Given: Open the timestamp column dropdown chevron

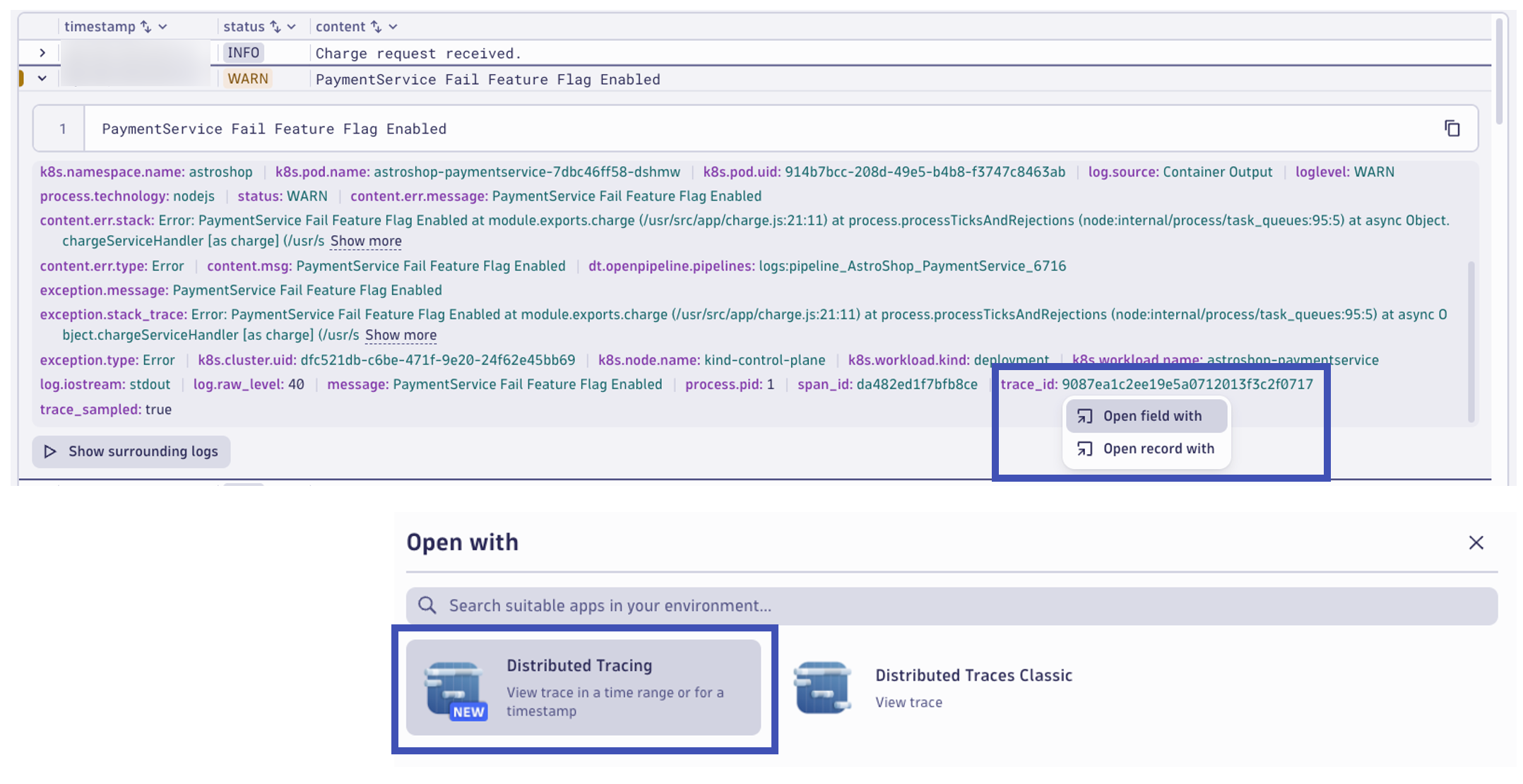Looking at the screenshot, I should 163,27.
